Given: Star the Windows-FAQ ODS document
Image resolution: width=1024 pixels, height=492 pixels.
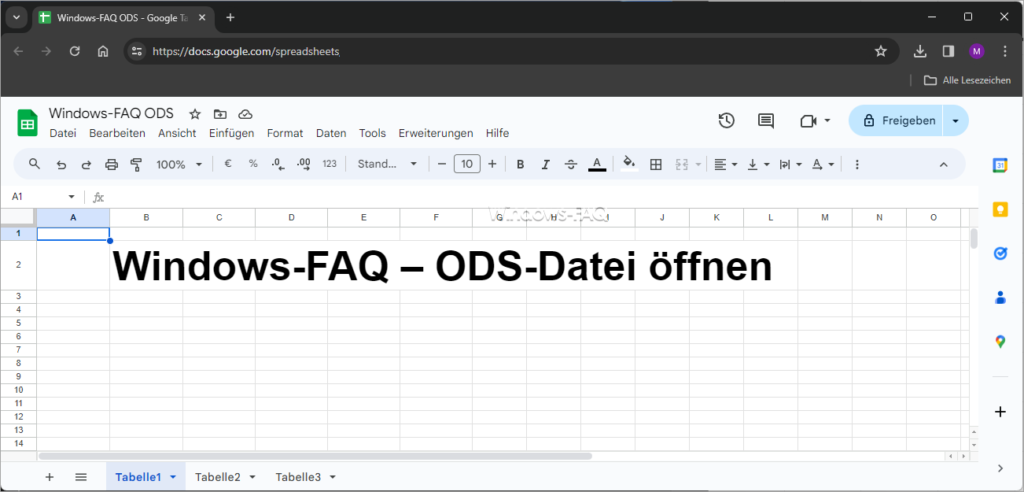Looking at the screenshot, I should 195,114.
